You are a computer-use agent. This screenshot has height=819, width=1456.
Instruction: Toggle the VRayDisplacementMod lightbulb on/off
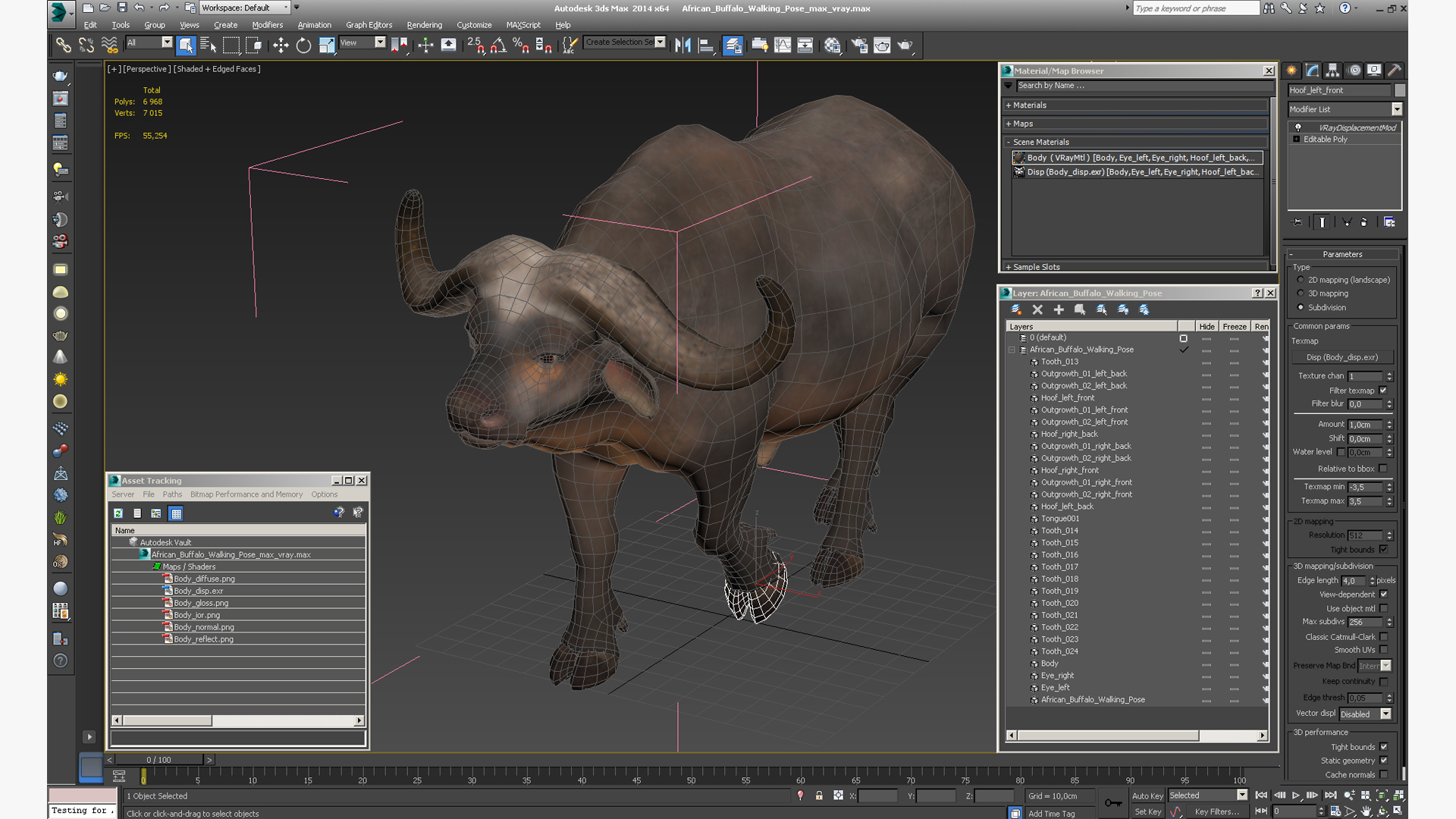coord(1298,127)
